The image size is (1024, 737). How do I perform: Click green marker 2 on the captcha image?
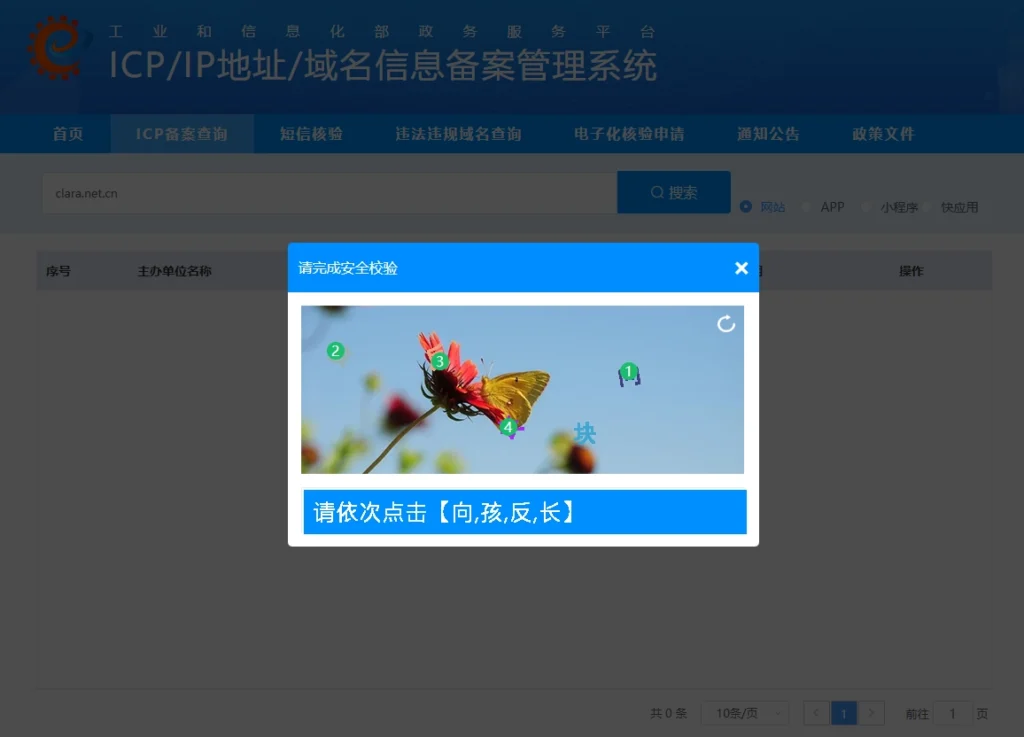334,351
